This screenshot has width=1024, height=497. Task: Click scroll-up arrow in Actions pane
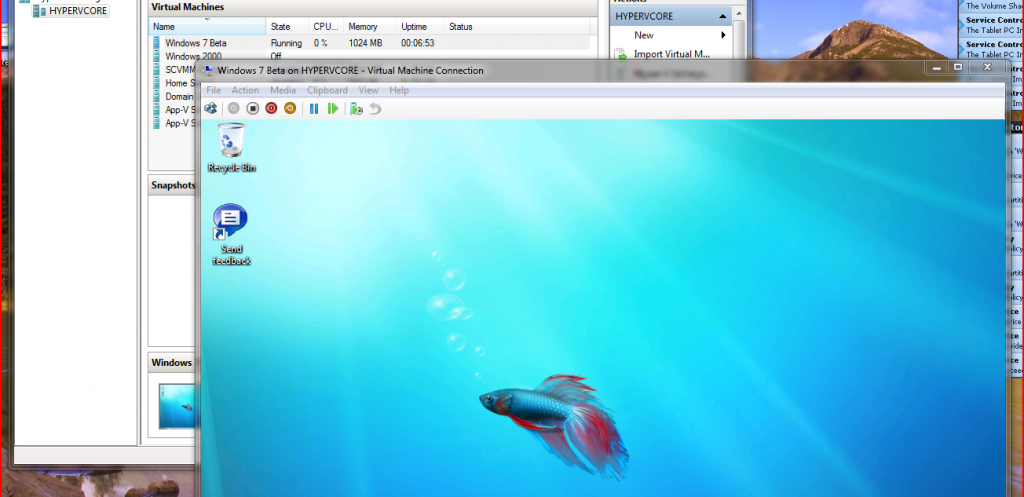coord(739,14)
